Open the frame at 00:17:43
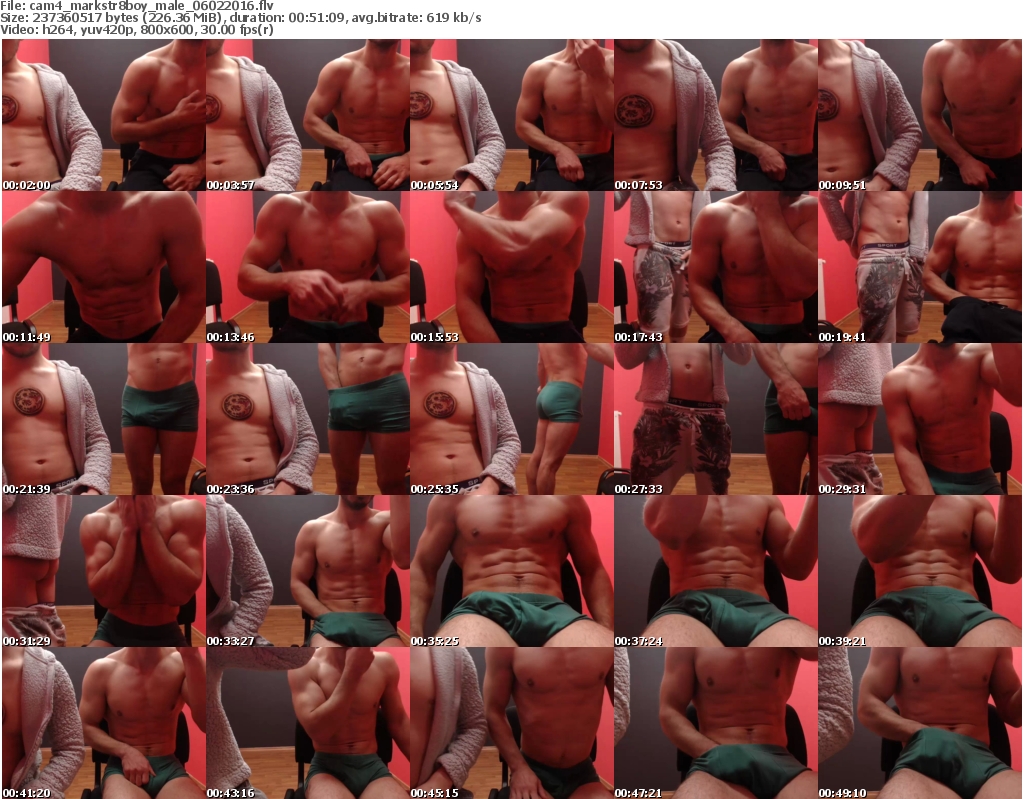This screenshot has height=799, width=1024. [716, 267]
